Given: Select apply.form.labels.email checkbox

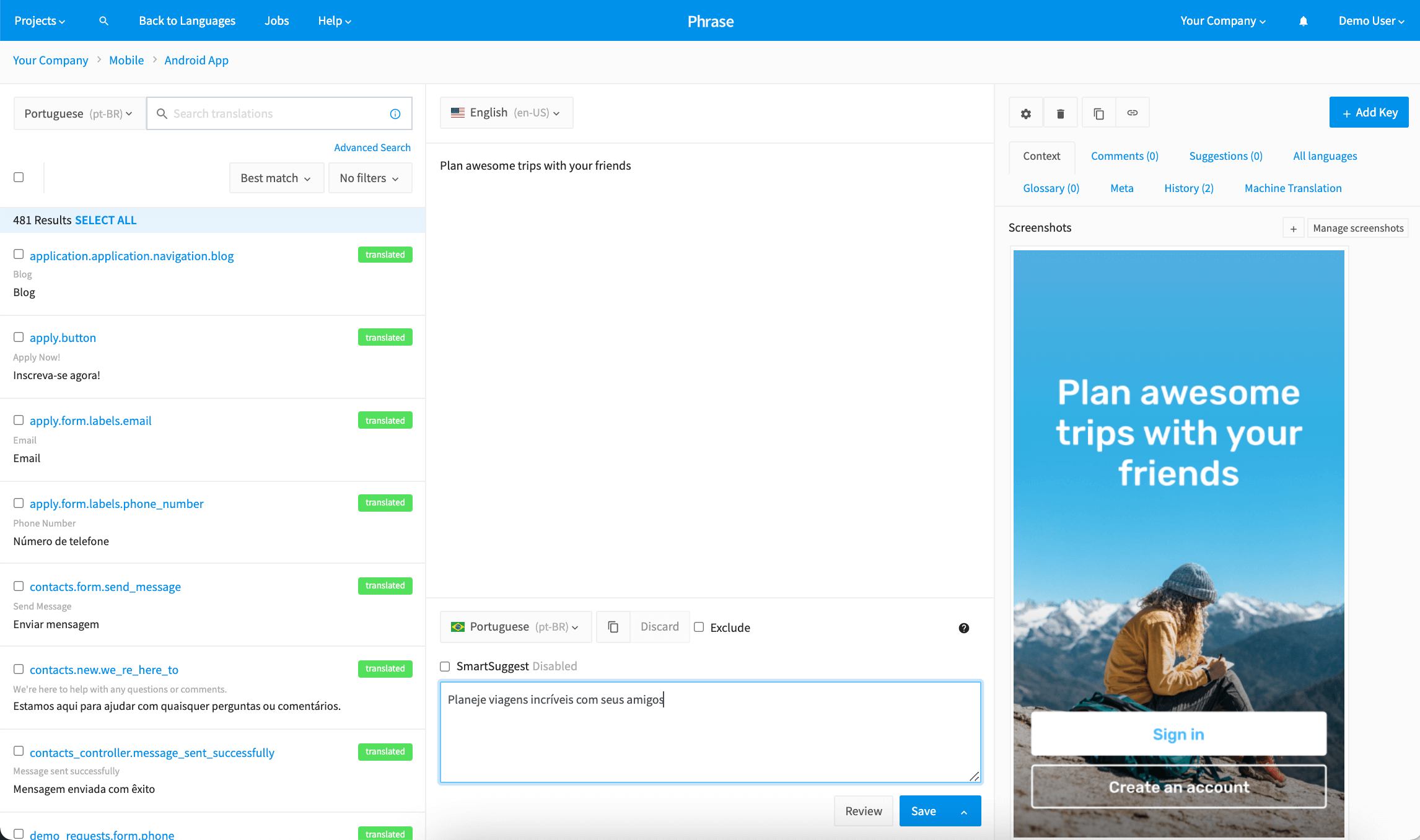Looking at the screenshot, I should [x=19, y=420].
